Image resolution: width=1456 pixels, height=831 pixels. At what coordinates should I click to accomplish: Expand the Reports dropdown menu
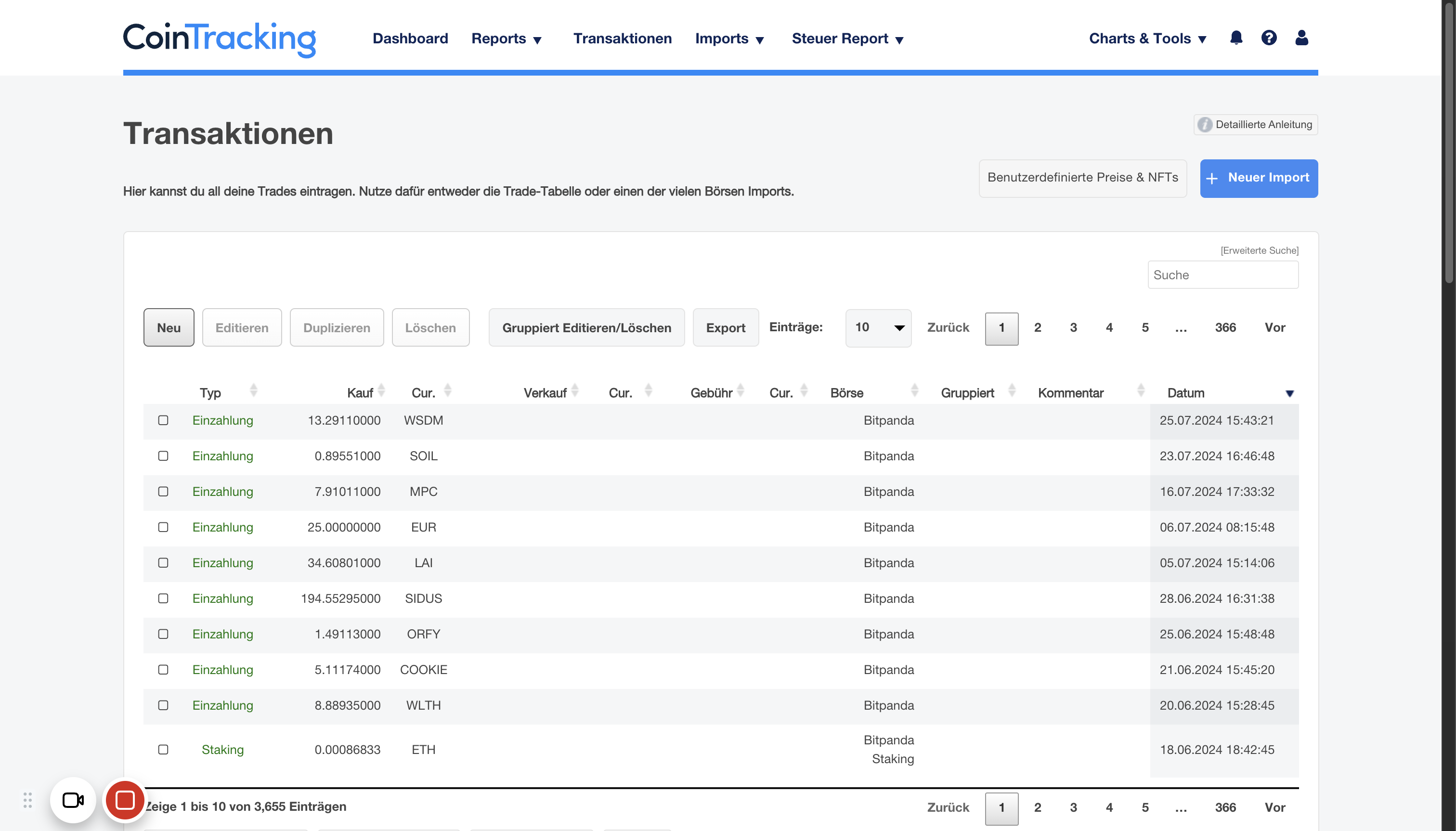506,39
